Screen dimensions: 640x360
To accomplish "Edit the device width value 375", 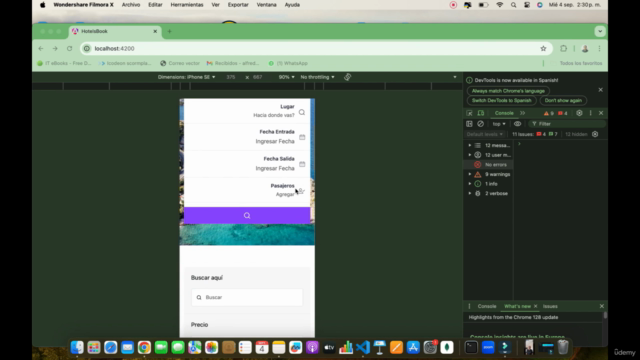I will point(231,77).
